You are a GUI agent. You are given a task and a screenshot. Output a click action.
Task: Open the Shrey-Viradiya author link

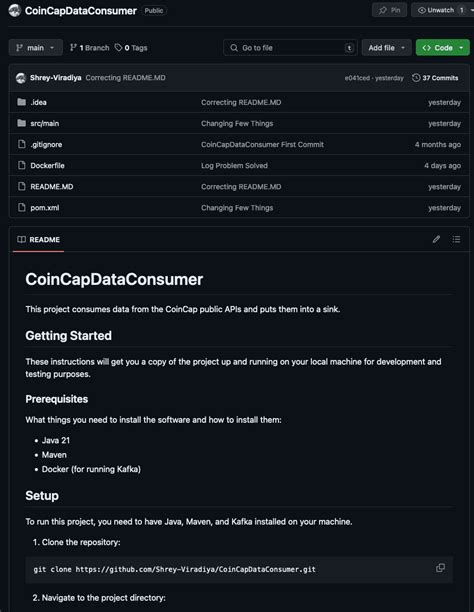(55, 78)
